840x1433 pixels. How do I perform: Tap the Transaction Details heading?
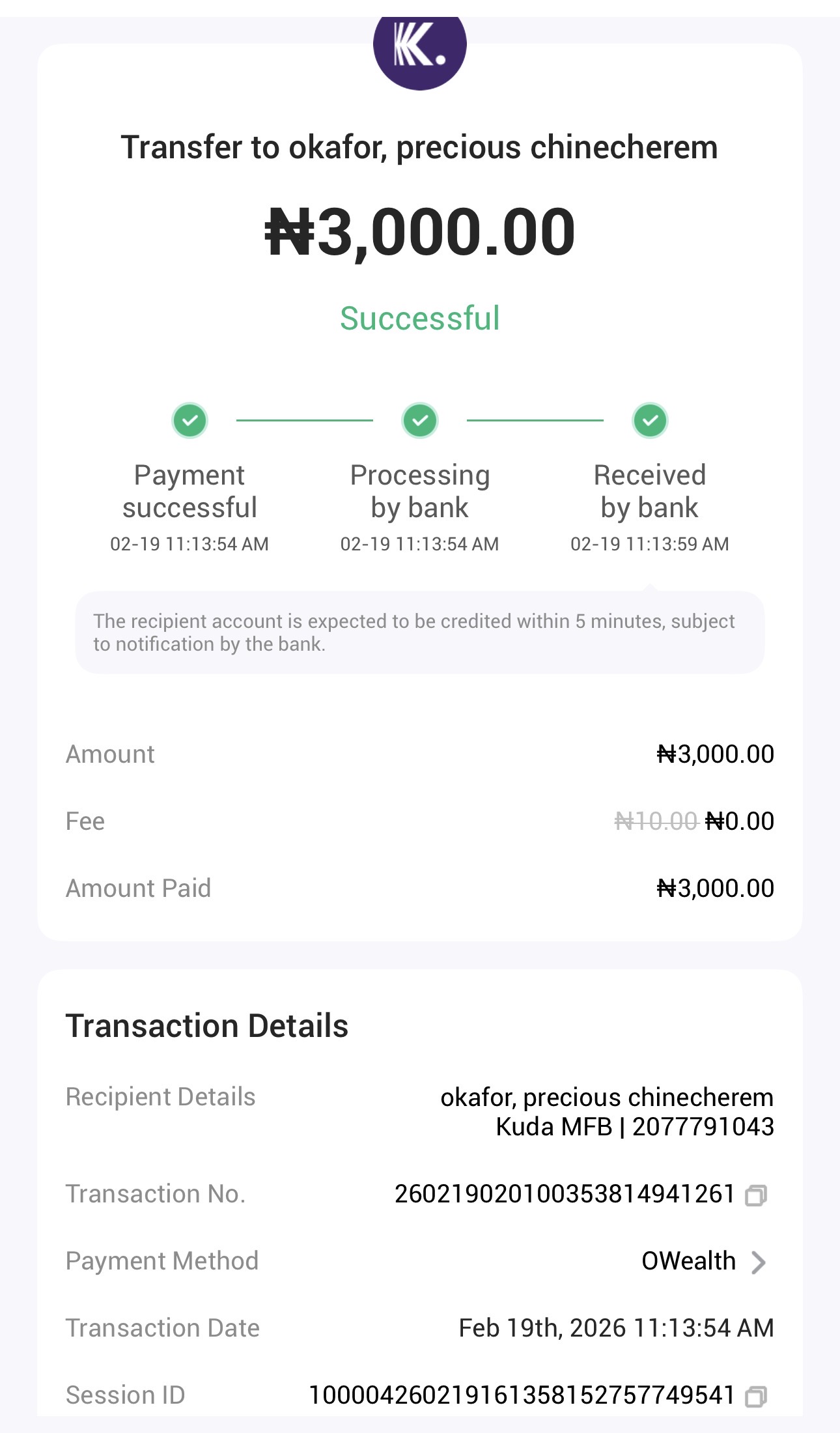click(x=207, y=1026)
